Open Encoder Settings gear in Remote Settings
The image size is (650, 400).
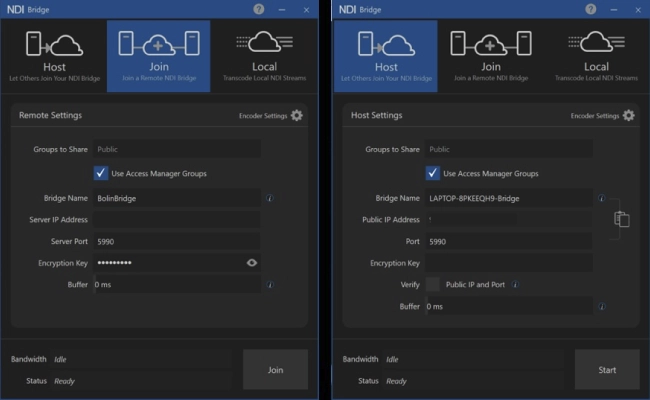pyautogui.click(x=296, y=116)
